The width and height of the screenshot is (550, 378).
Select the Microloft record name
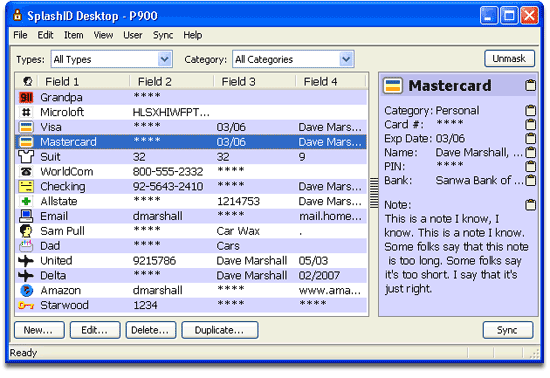tap(62, 112)
